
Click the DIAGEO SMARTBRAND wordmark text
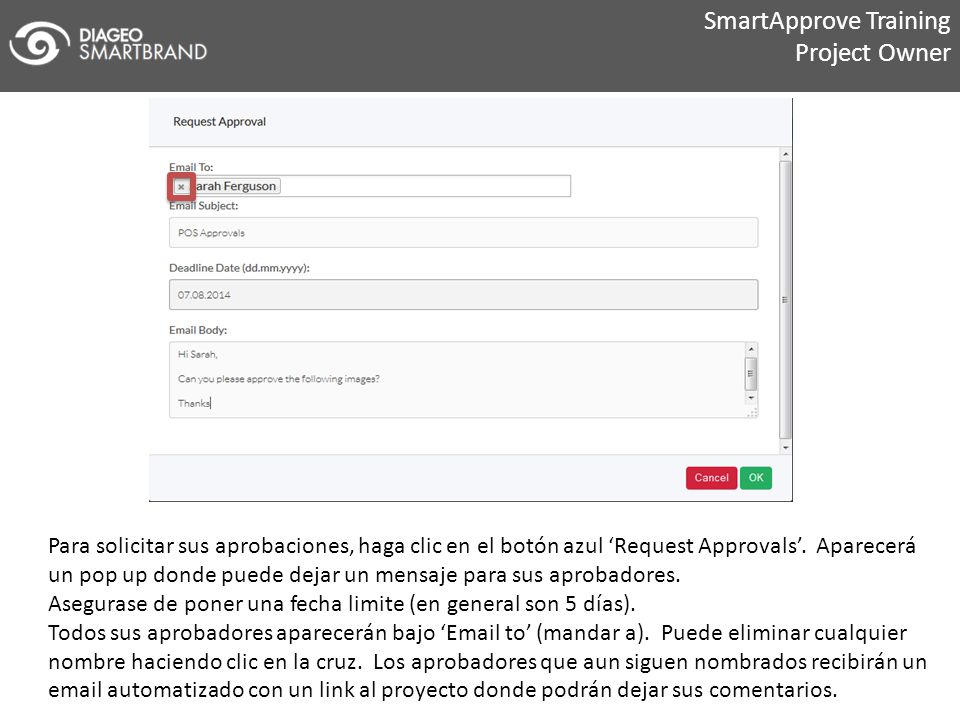point(143,43)
